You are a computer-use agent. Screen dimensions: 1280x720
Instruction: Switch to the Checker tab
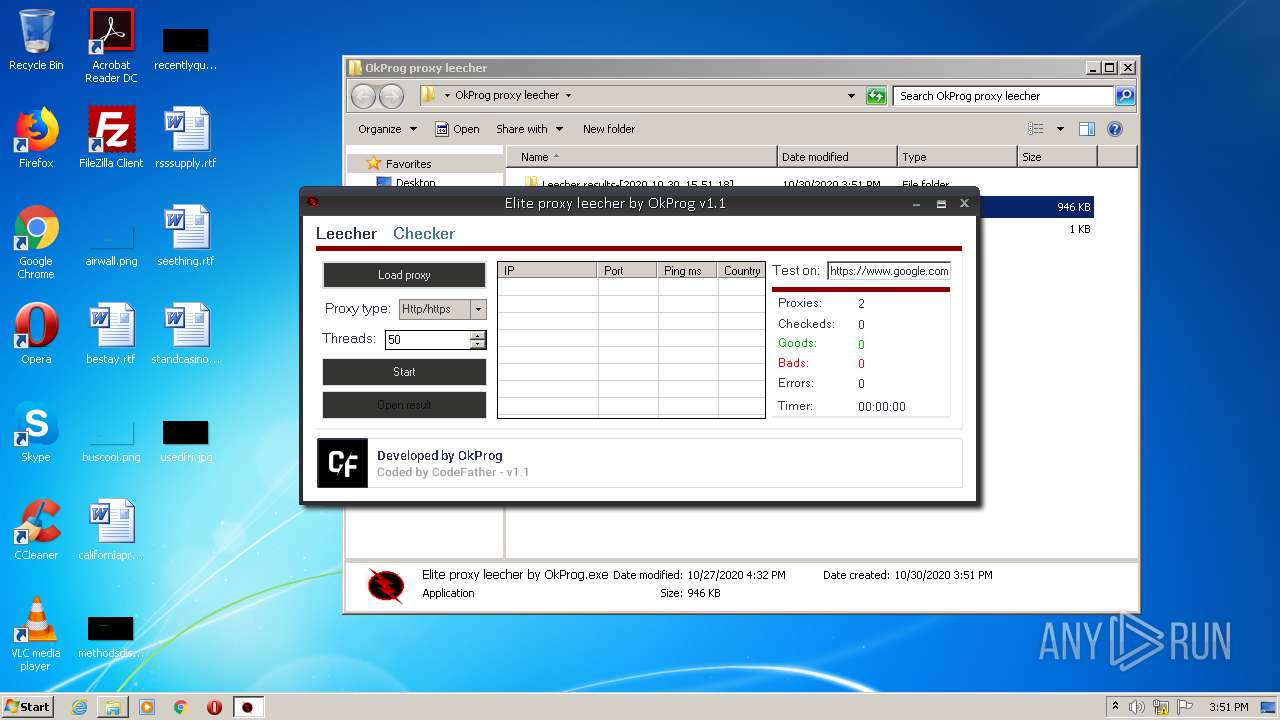pyautogui.click(x=424, y=233)
